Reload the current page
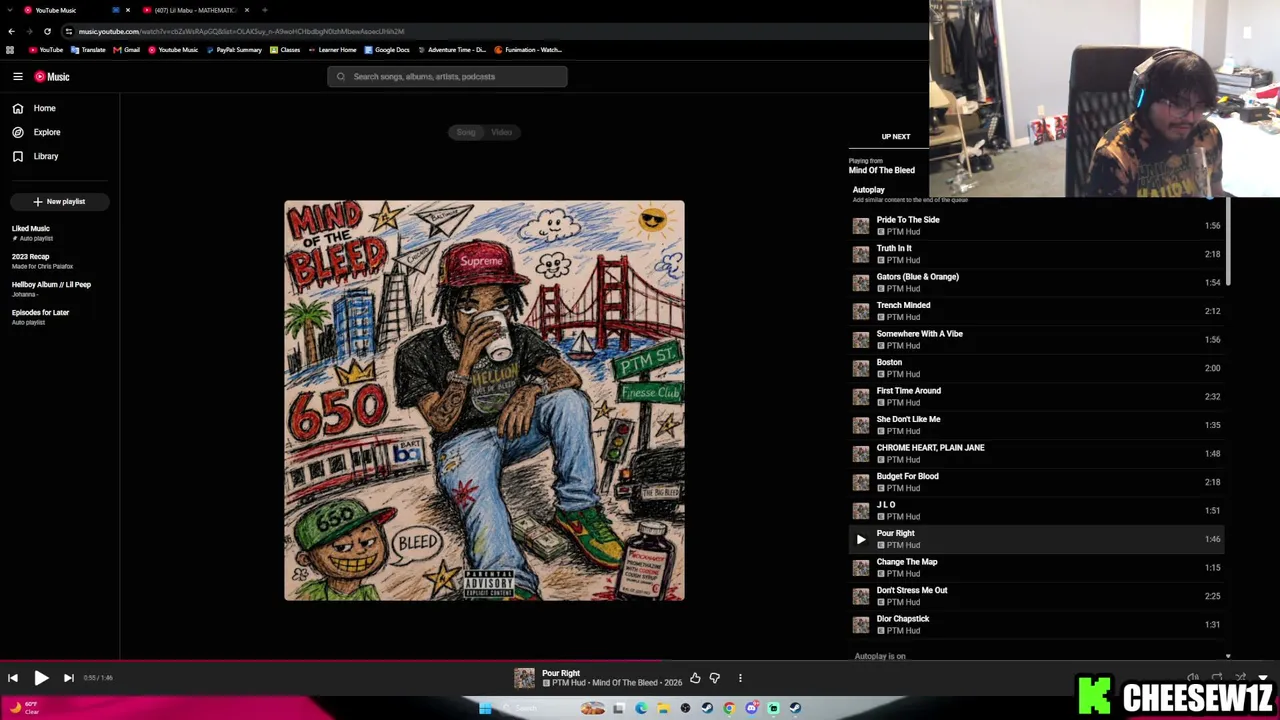Viewport: 1280px width, 720px height. [47, 31]
